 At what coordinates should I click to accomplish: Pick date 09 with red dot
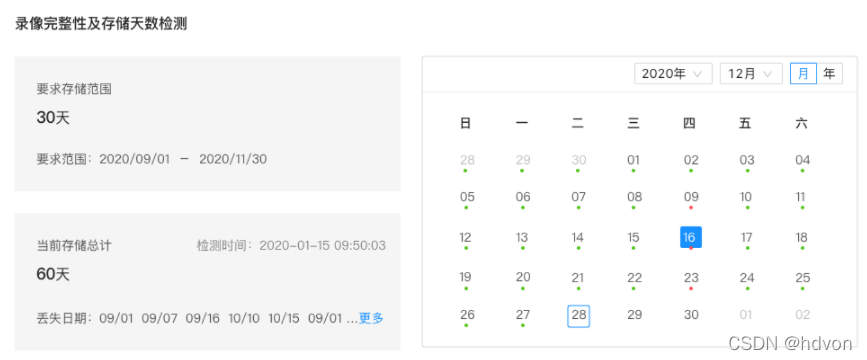pyautogui.click(x=691, y=197)
